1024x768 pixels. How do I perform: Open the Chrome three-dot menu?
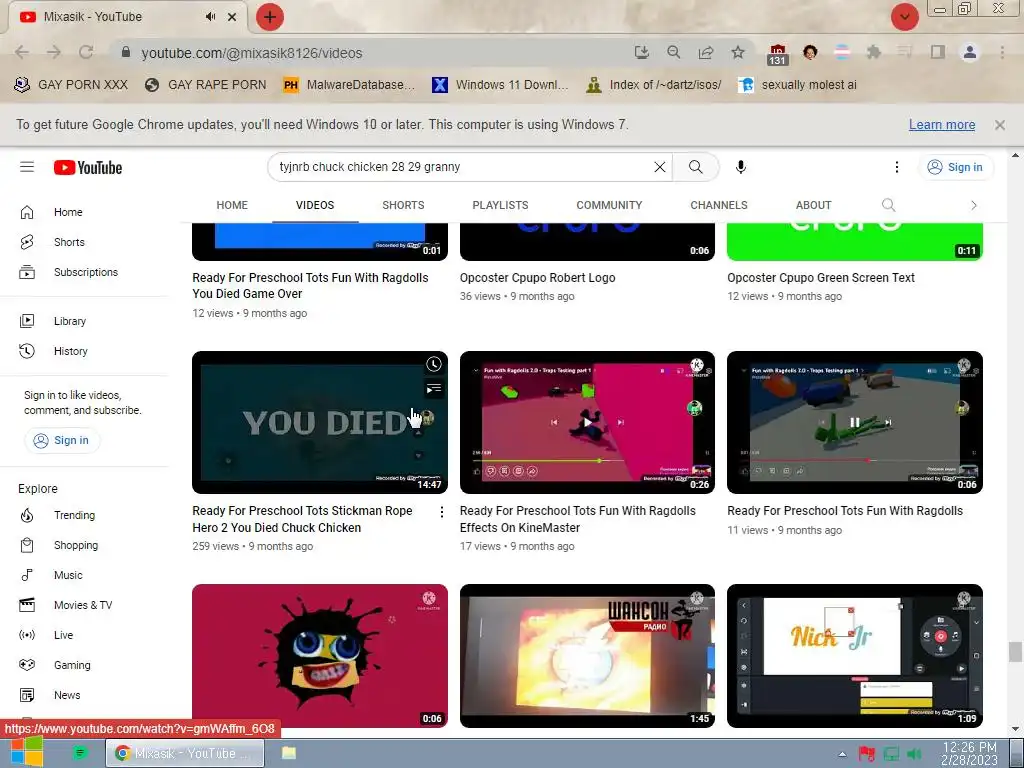tap(1002, 52)
